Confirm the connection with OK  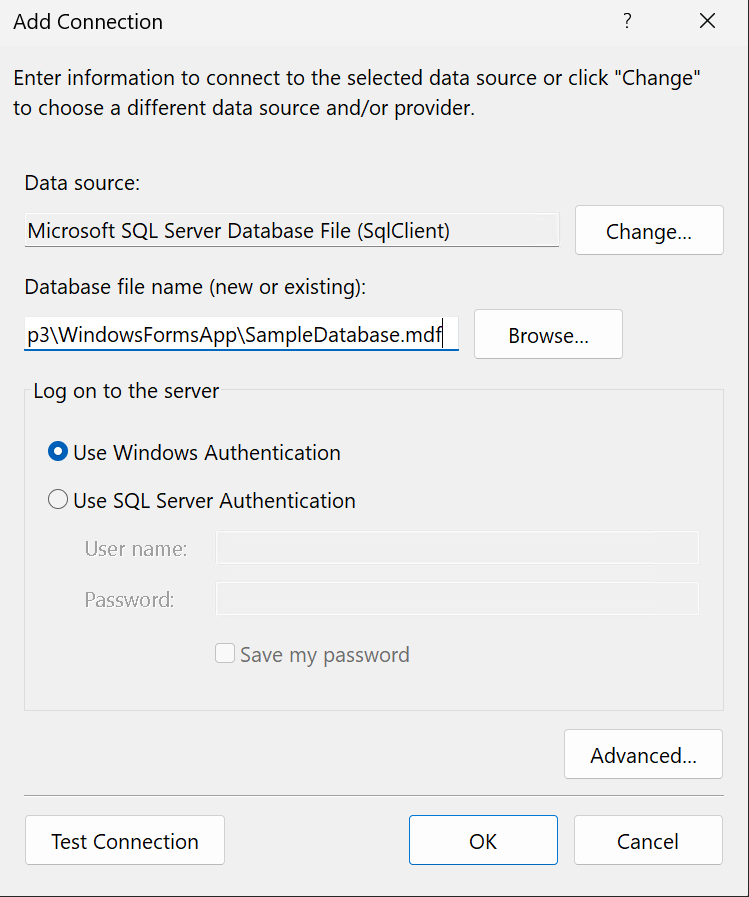(483, 840)
